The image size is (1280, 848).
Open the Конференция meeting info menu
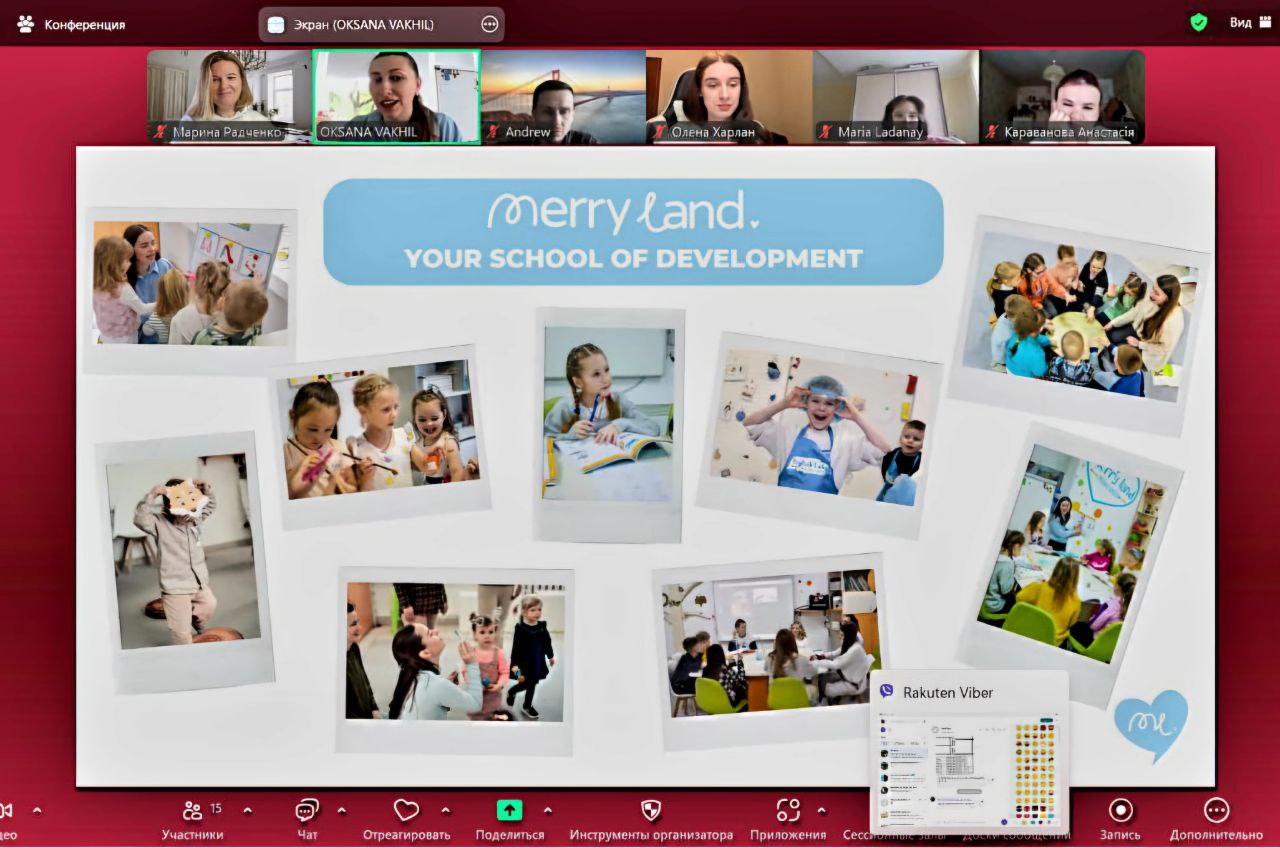click(x=71, y=24)
